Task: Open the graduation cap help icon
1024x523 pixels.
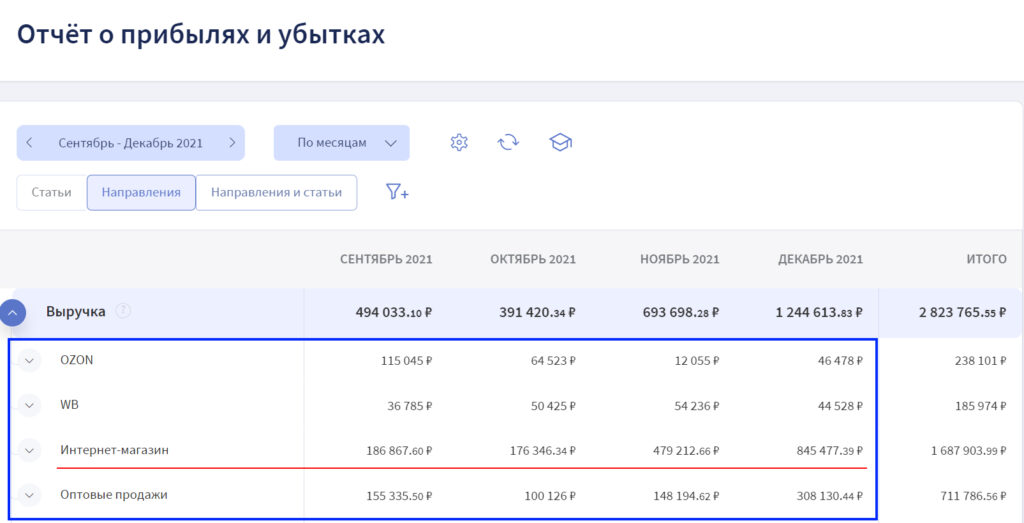Action: point(560,142)
